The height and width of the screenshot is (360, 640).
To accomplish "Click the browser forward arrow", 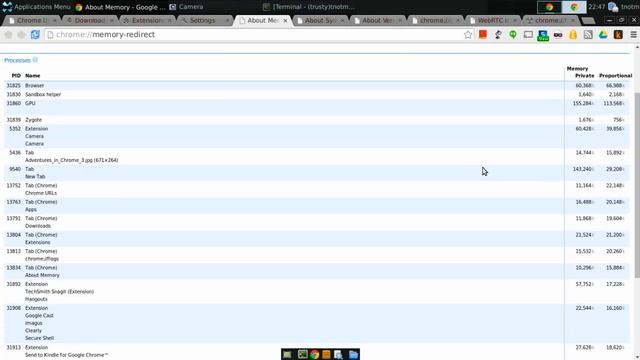I will pyautogui.click(x=21, y=35).
